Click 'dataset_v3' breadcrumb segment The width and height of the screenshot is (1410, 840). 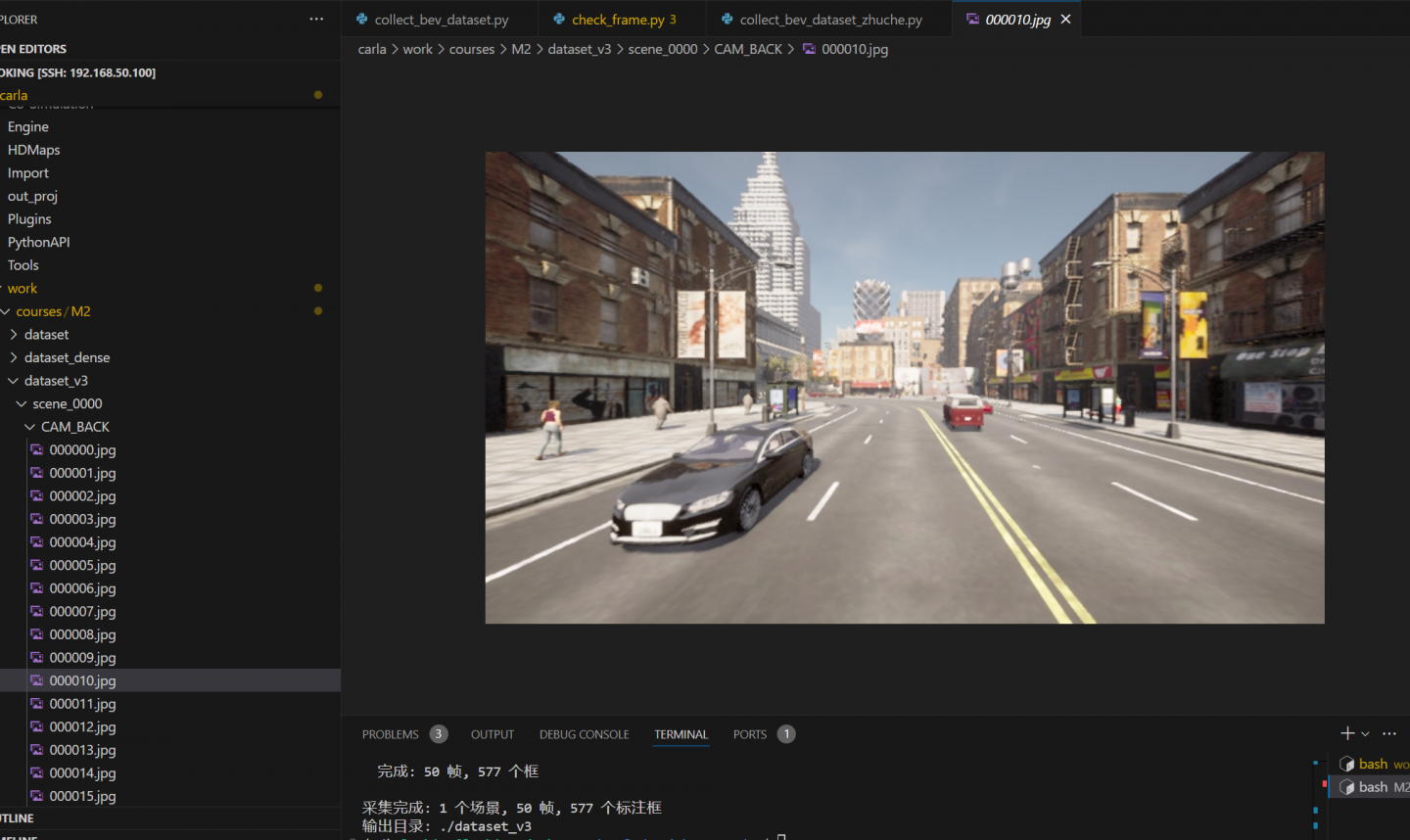[580, 49]
